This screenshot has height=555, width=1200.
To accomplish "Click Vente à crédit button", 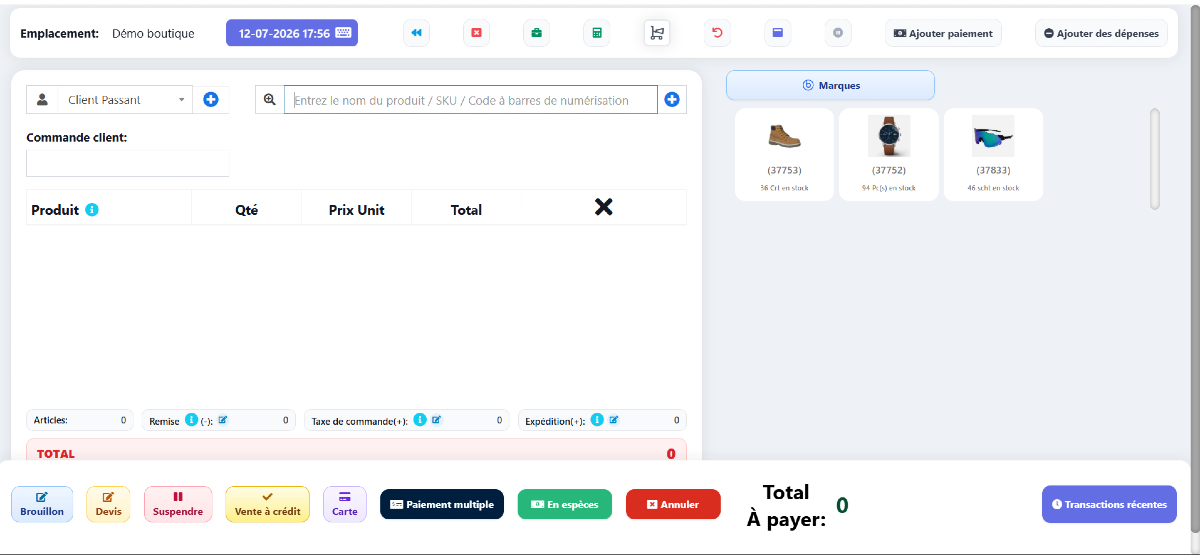I will tap(267, 504).
